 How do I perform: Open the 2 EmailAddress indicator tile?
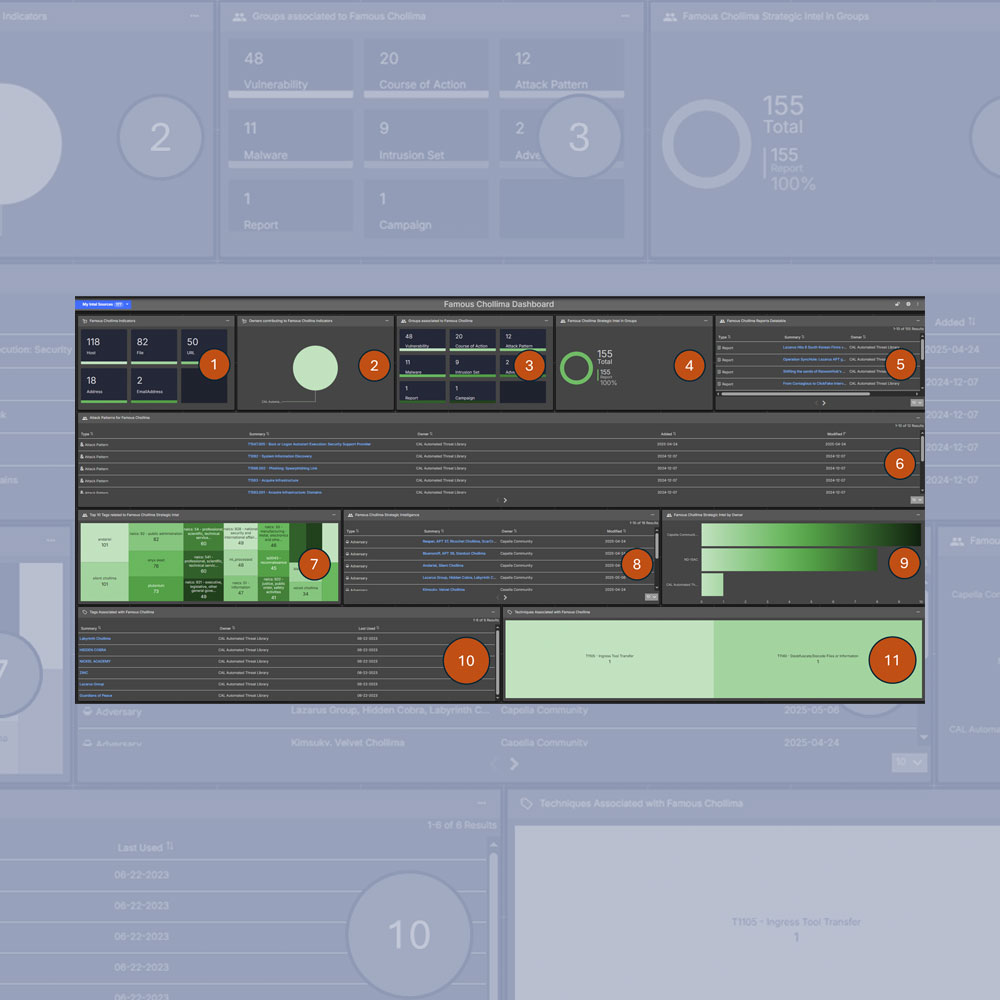(x=154, y=385)
